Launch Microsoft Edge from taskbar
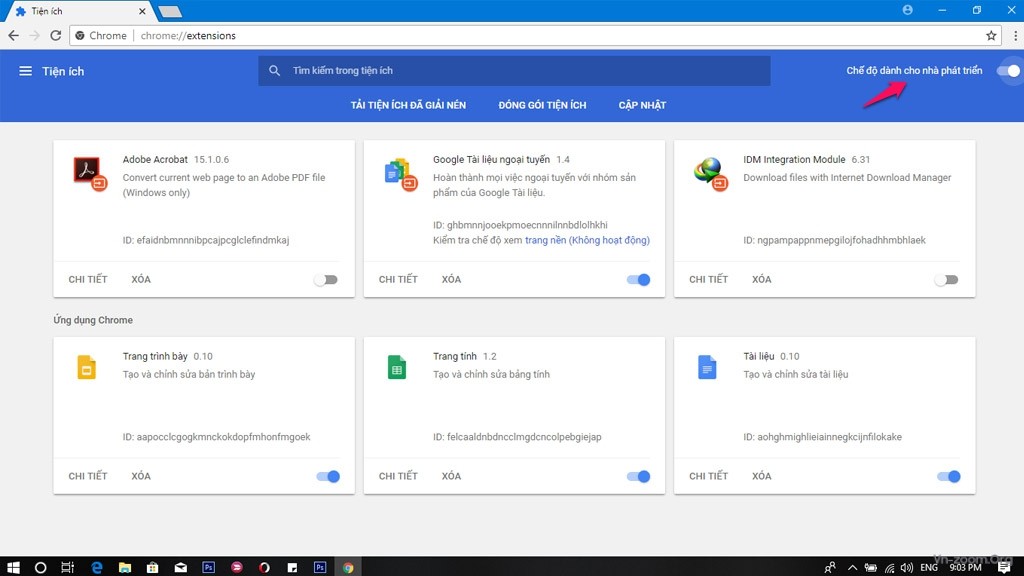This screenshot has width=1024, height=576. [x=97, y=568]
